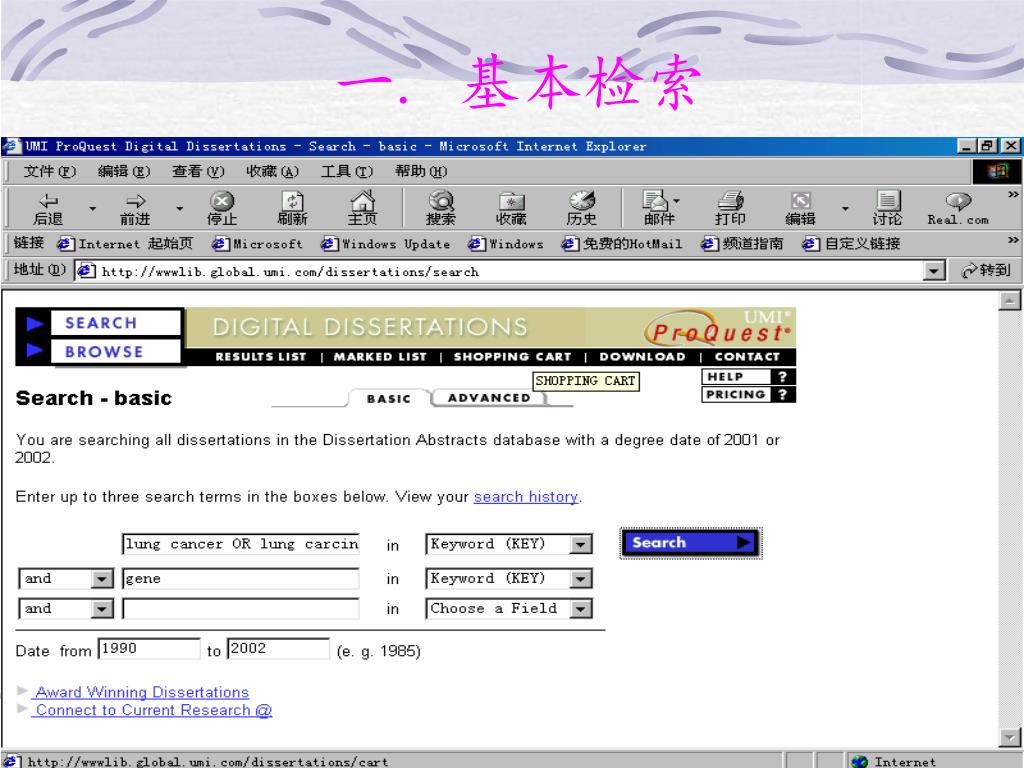Expand the address bar dropdown
Screen dimensions: 1024x768
[935, 270]
